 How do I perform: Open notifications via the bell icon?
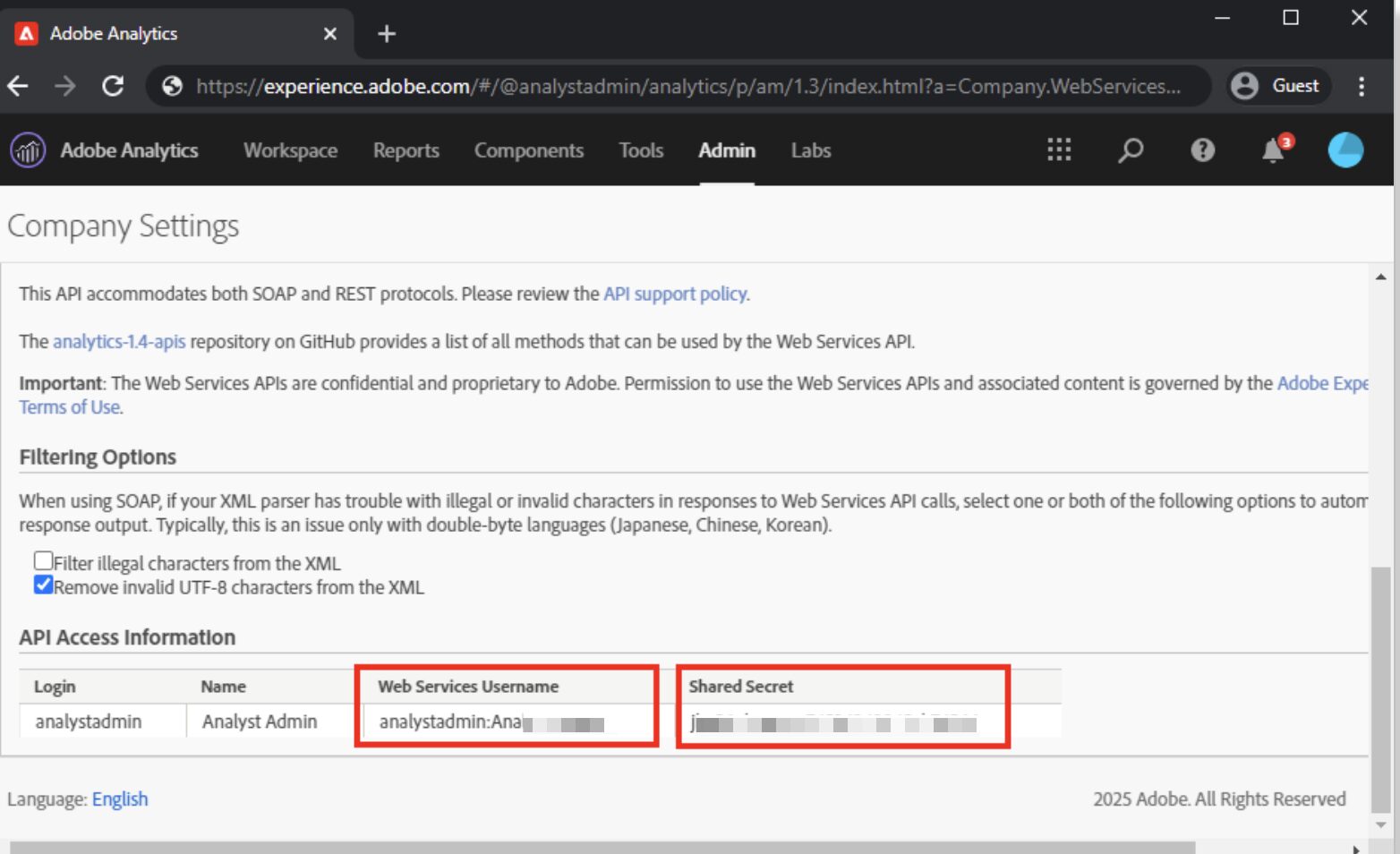point(1271,151)
